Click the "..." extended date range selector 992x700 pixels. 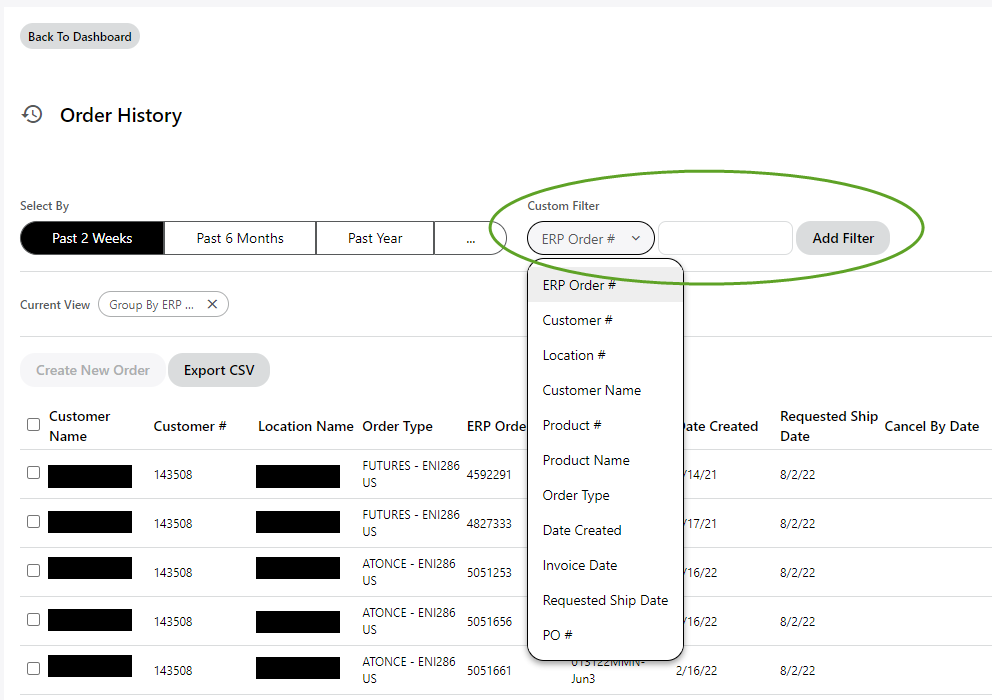[470, 238]
